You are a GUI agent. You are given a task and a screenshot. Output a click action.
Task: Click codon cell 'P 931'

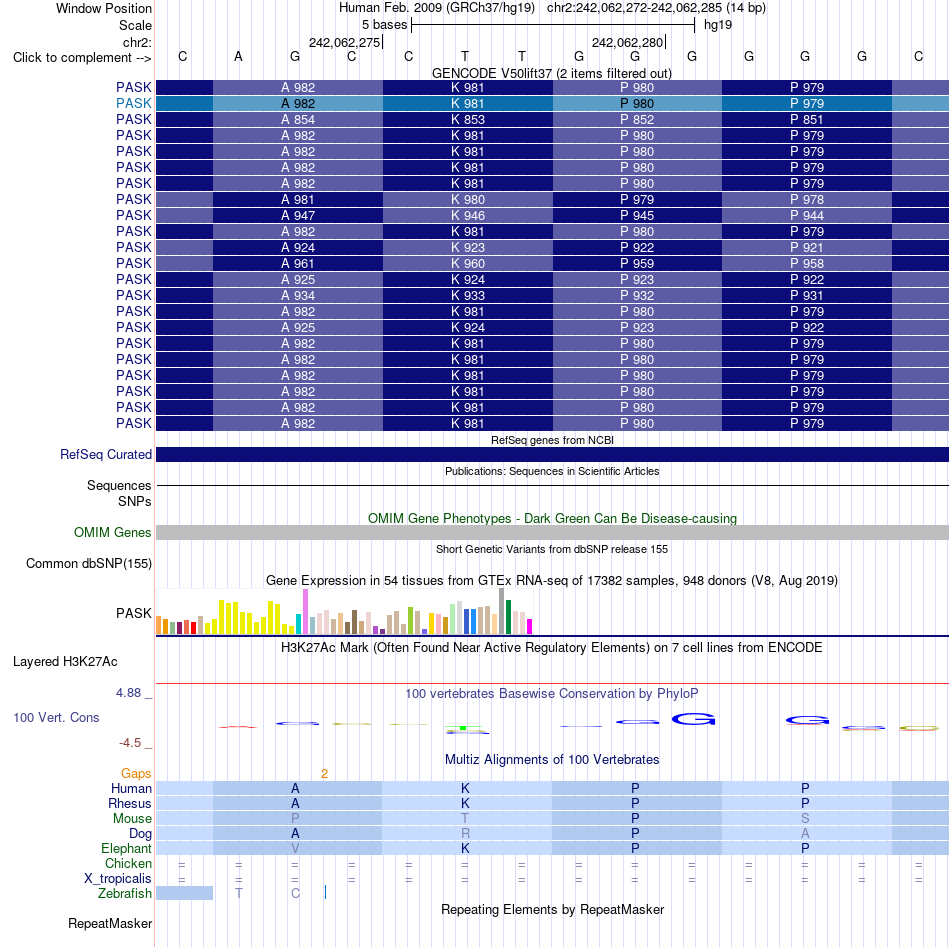pyautogui.click(x=807, y=296)
